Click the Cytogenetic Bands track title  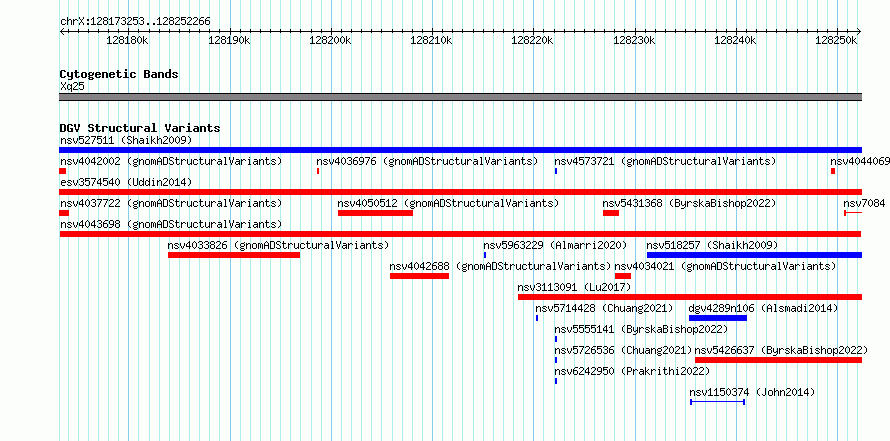point(119,74)
